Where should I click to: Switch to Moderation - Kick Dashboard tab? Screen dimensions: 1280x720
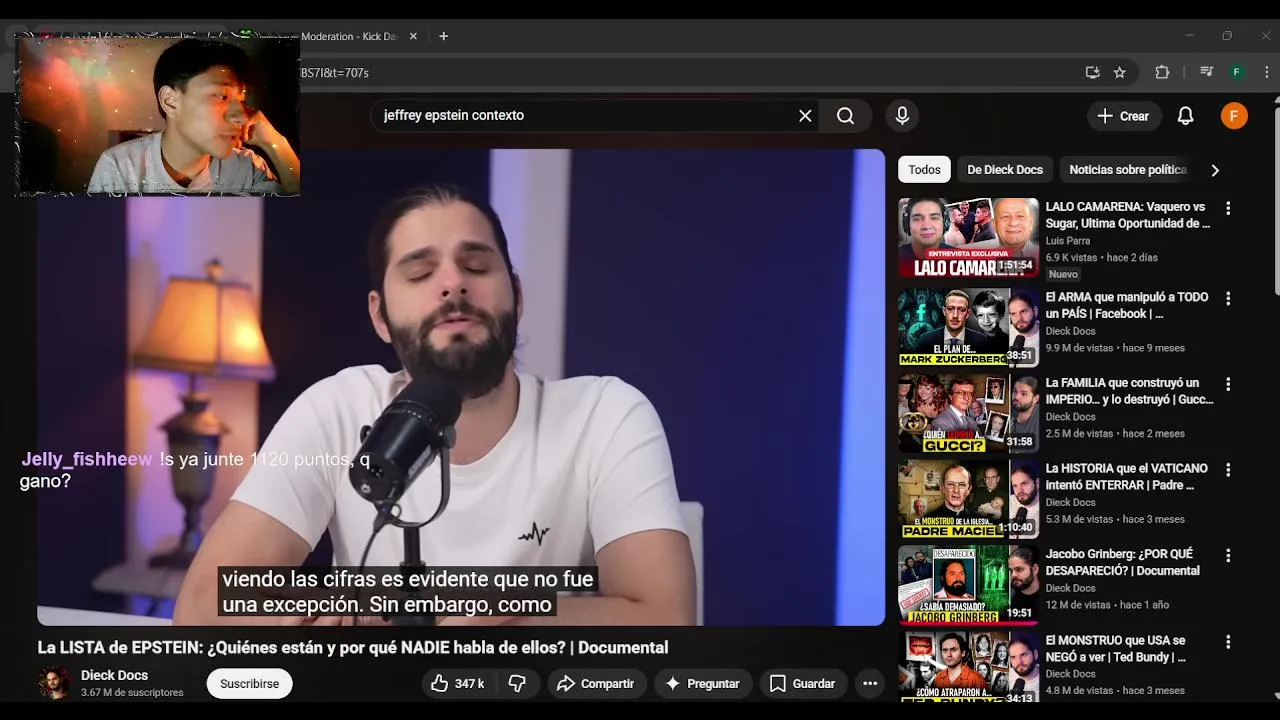pos(350,36)
